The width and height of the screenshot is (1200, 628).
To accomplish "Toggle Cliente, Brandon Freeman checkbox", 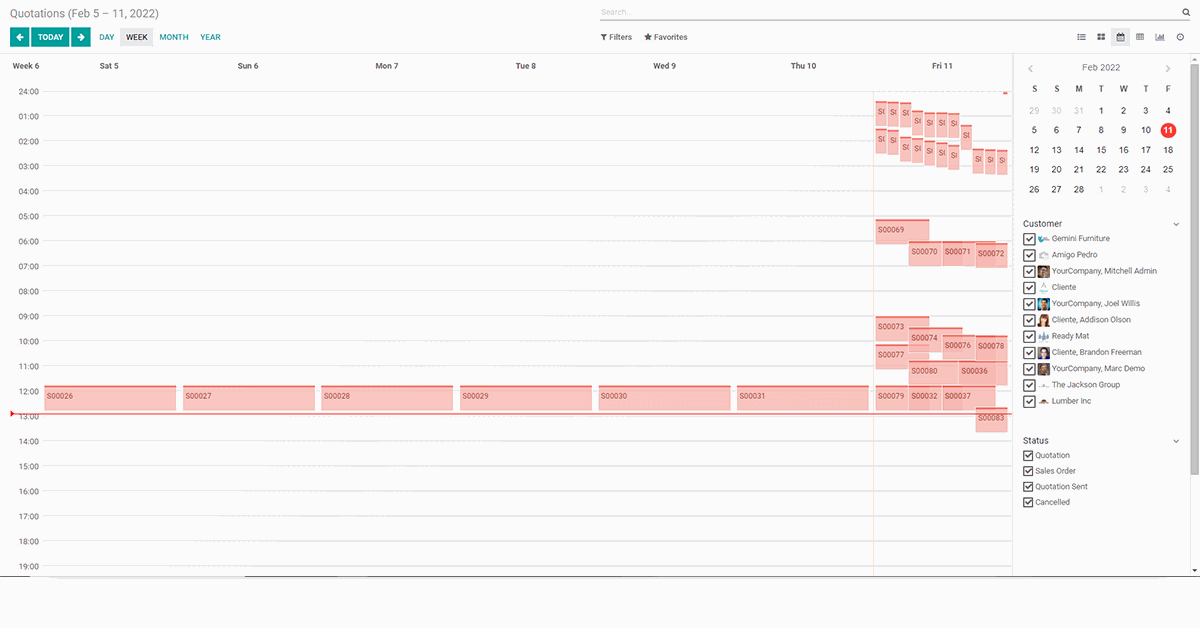I will [x=1029, y=352].
